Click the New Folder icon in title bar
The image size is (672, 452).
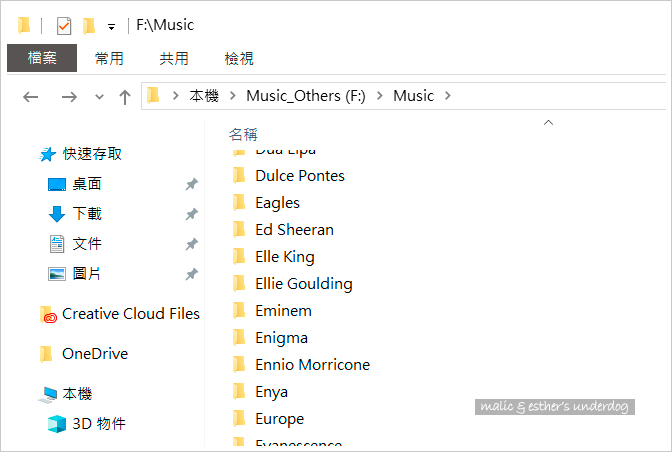point(89,26)
